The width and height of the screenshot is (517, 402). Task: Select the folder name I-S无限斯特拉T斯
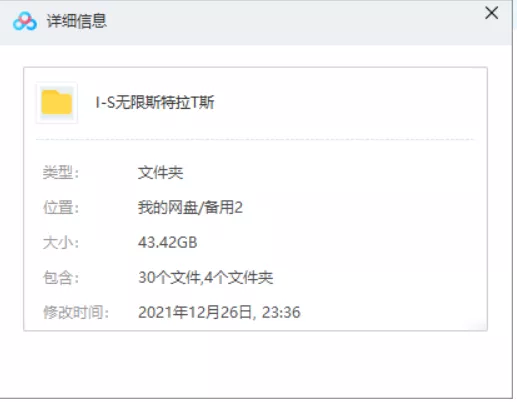click(x=155, y=102)
